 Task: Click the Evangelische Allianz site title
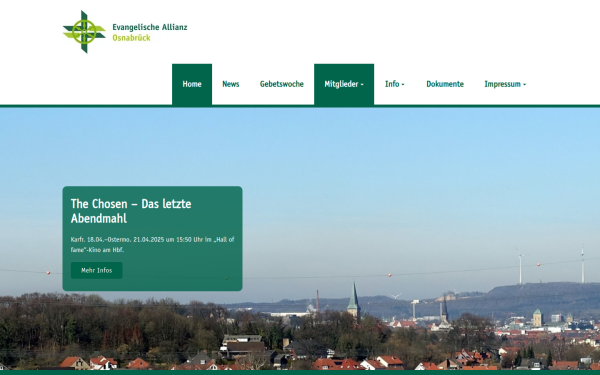coord(150,27)
